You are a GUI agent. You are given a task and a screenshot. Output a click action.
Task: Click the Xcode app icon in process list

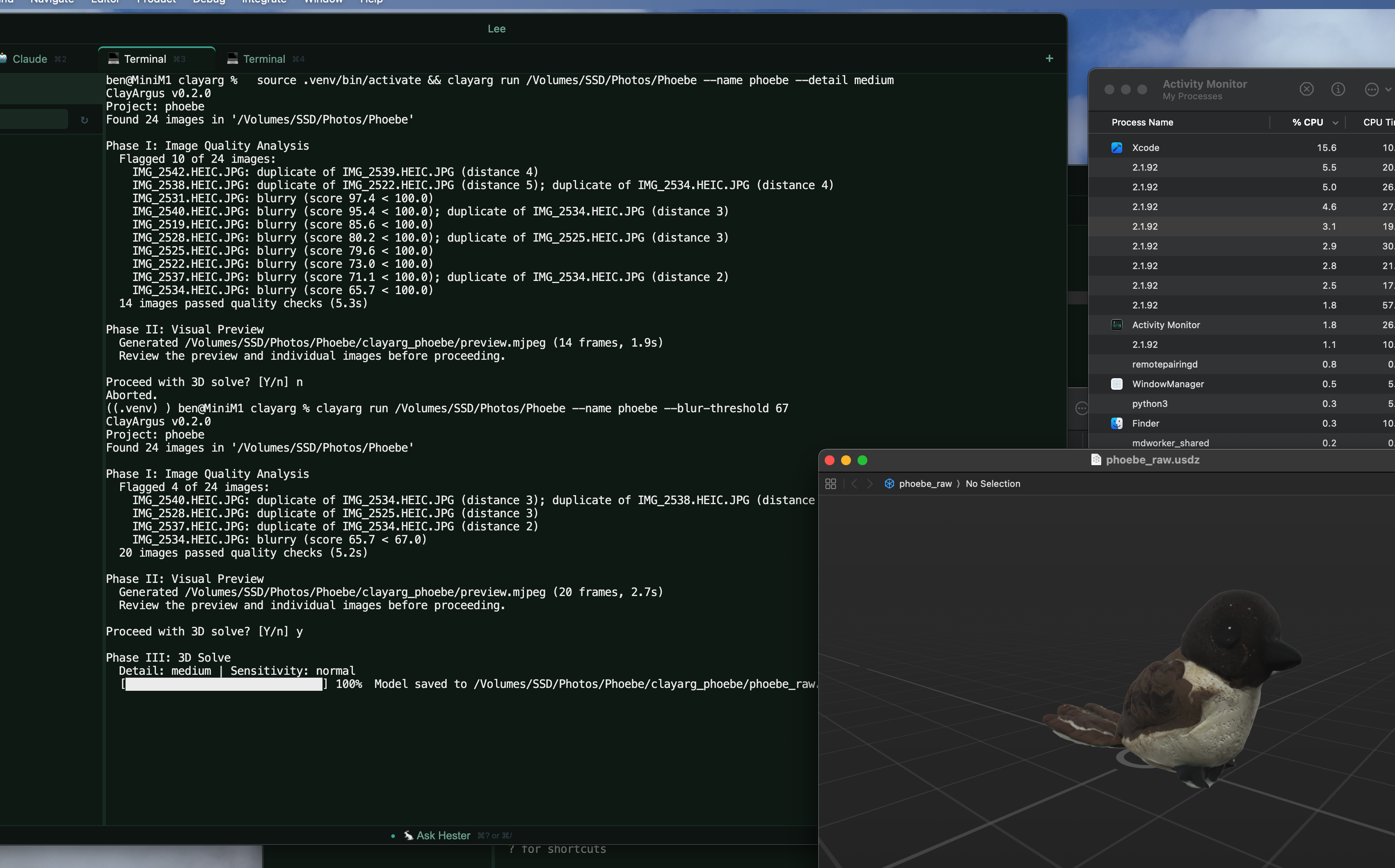tap(1116, 148)
